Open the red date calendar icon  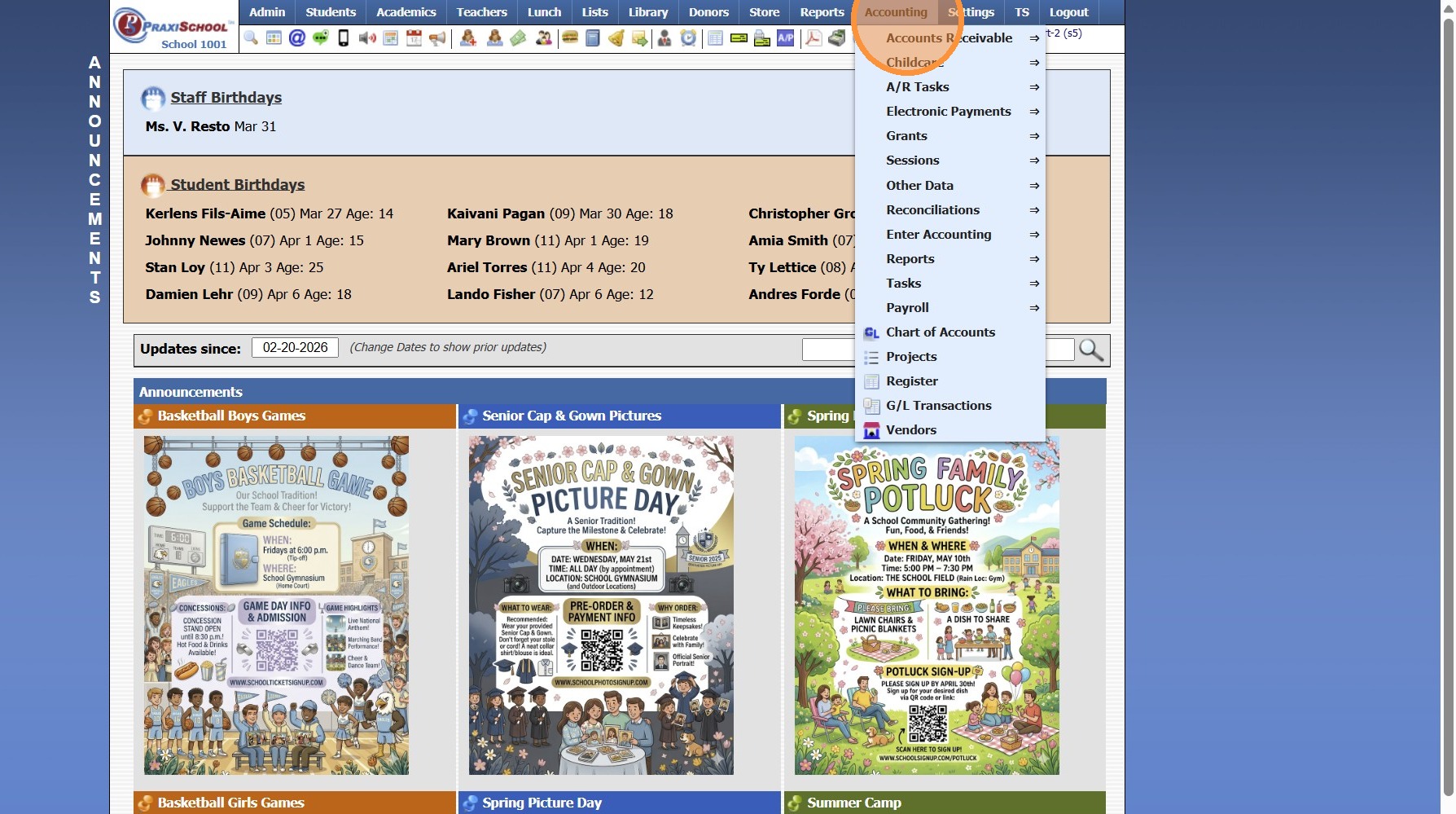click(x=414, y=38)
